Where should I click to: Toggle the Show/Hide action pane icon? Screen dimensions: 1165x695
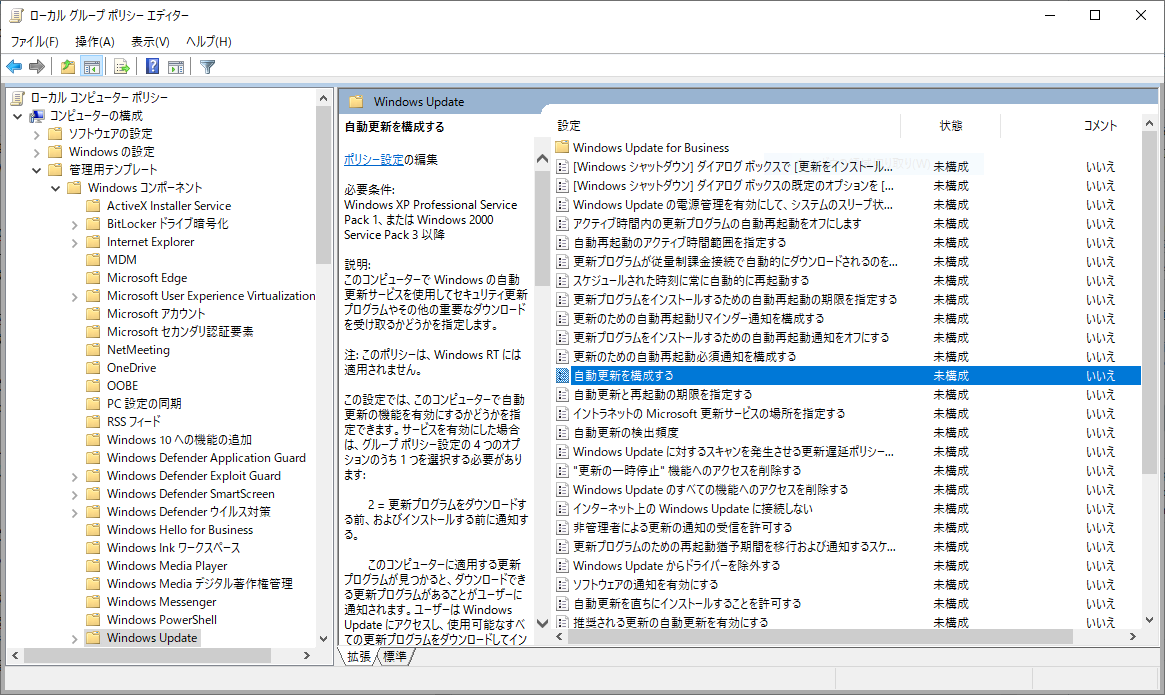(x=176, y=67)
